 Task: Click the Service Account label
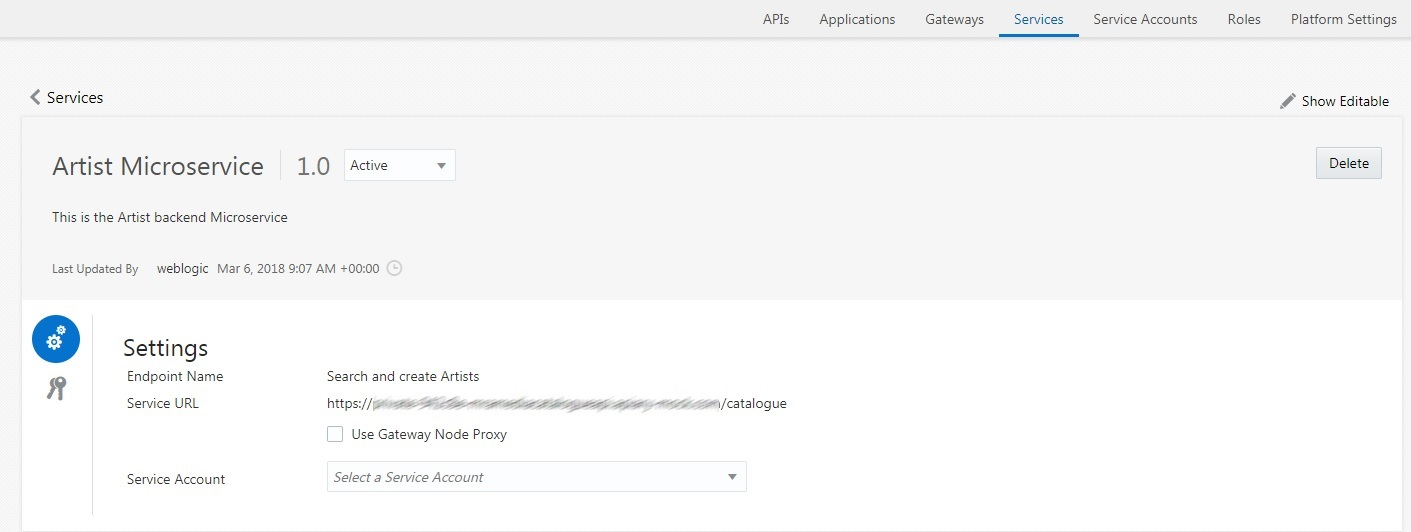click(176, 479)
